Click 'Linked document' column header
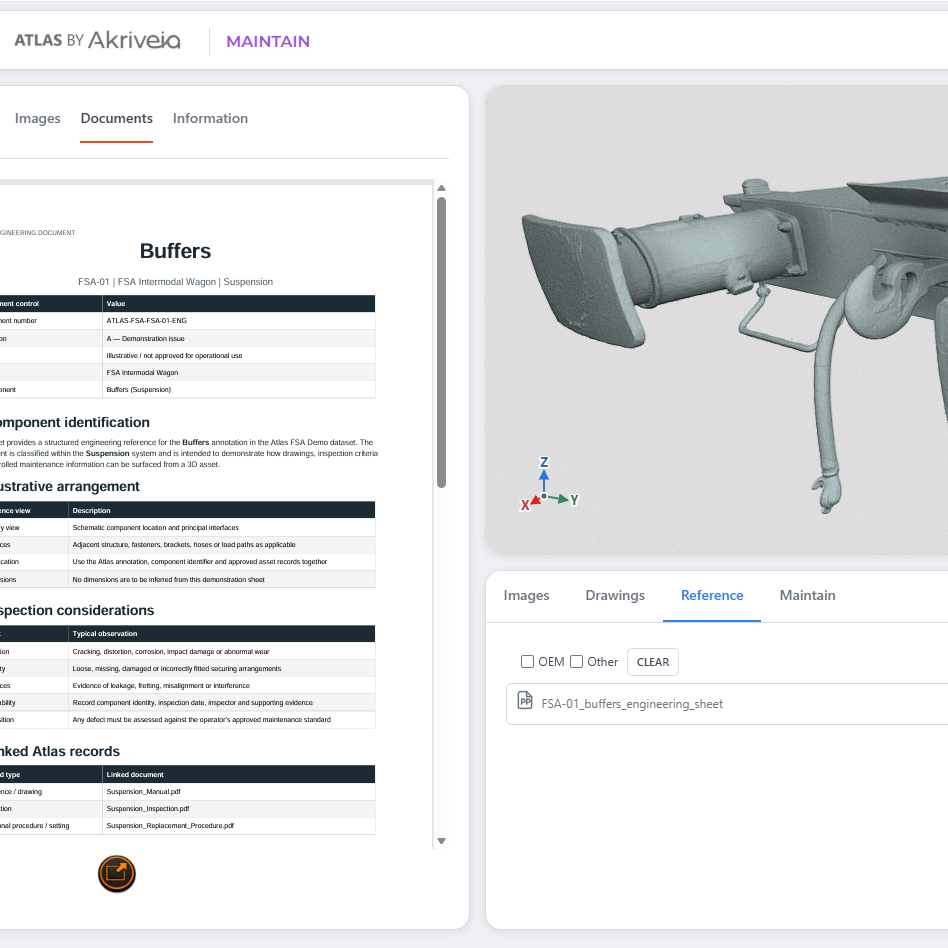948x948 pixels. click(x=135, y=774)
